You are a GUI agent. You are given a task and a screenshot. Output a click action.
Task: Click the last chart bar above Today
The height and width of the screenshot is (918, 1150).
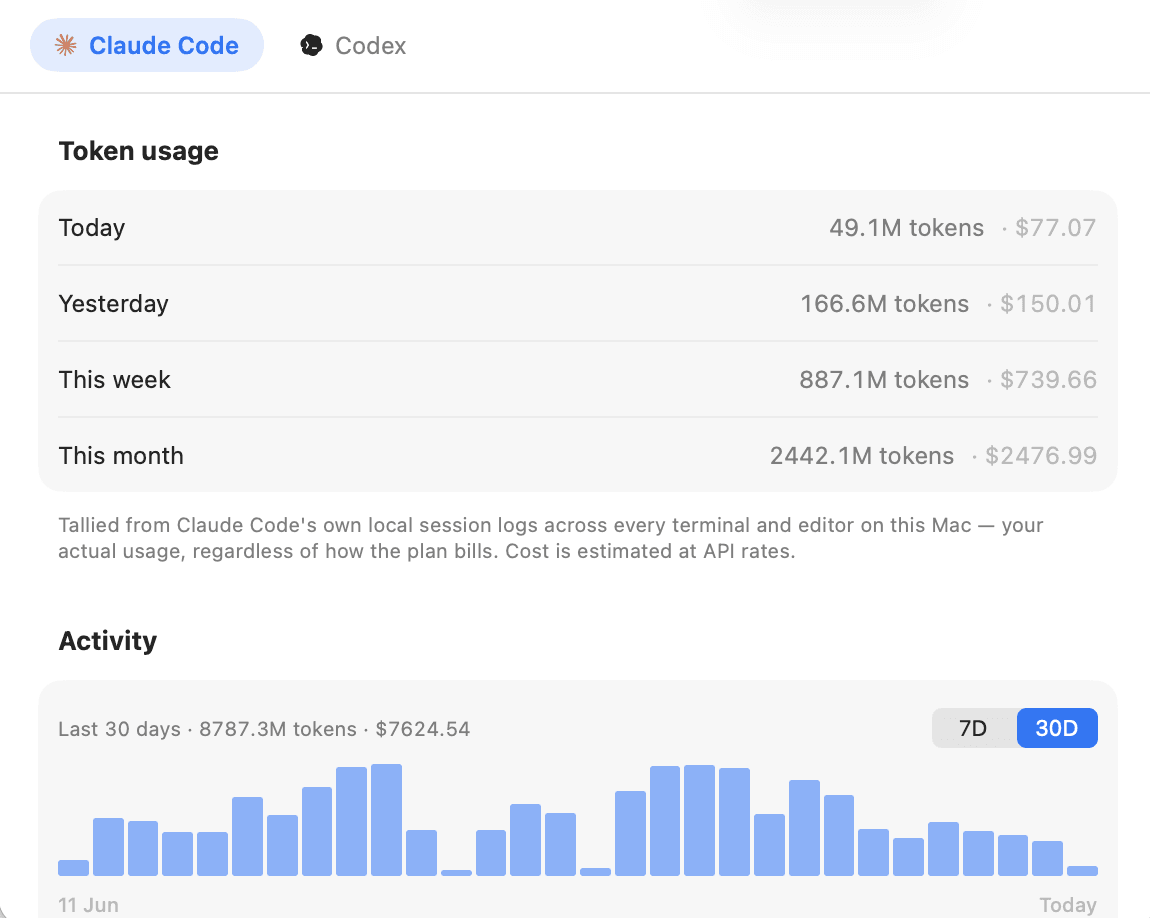(x=1083, y=870)
